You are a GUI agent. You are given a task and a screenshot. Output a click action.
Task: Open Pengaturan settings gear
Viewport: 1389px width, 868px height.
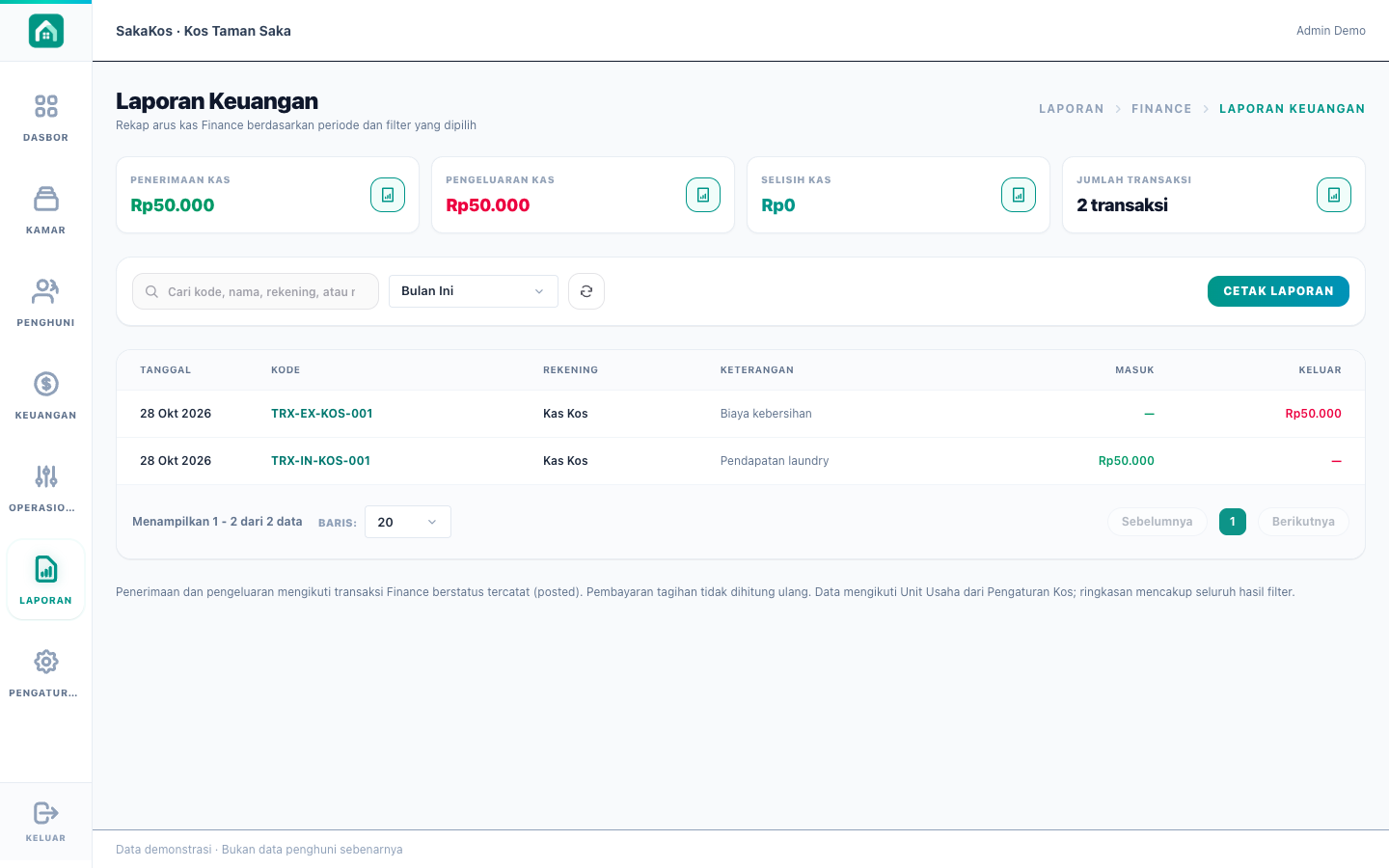(x=45, y=662)
